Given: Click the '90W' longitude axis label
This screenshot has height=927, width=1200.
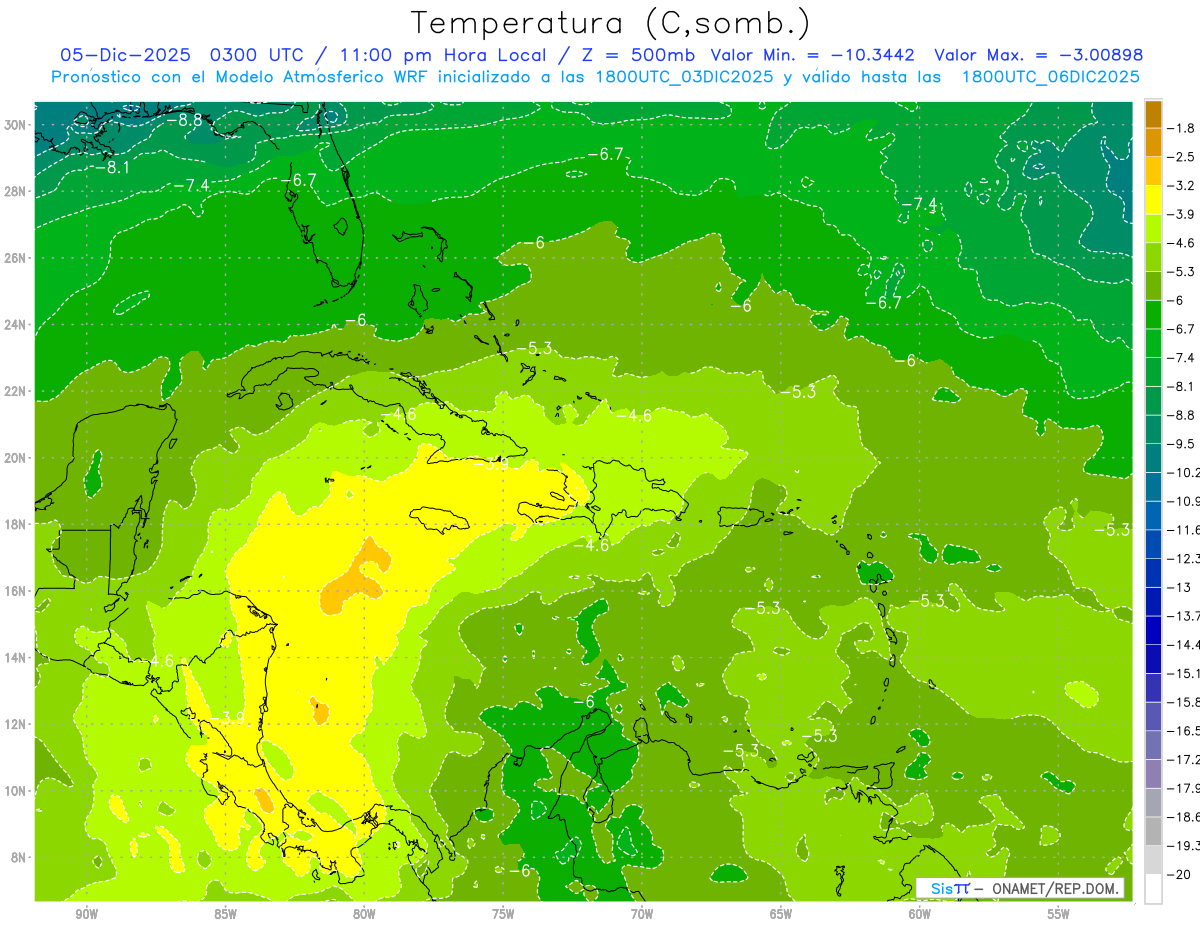Looking at the screenshot, I should click(x=86, y=914).
